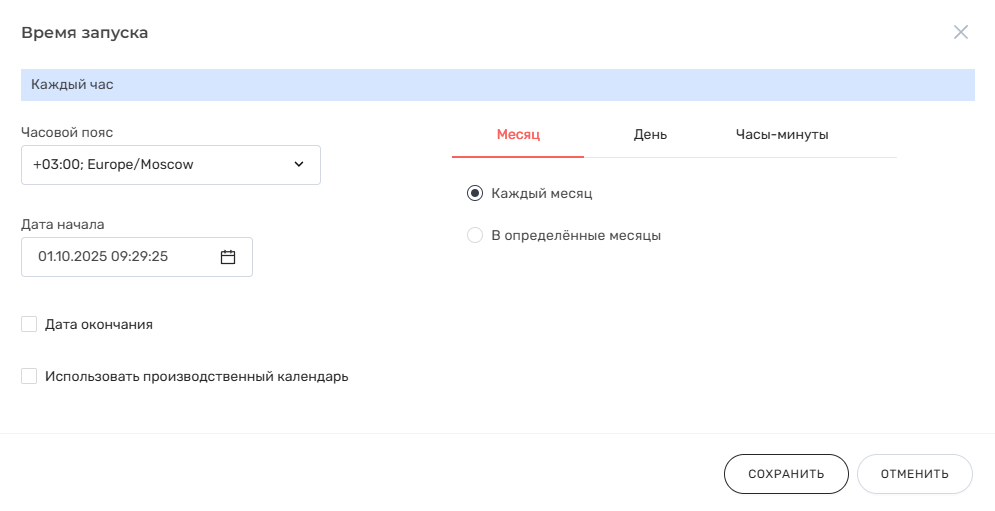
Task: Tick the Использовать производственный календарь checkbox
Action: [29, 377]
